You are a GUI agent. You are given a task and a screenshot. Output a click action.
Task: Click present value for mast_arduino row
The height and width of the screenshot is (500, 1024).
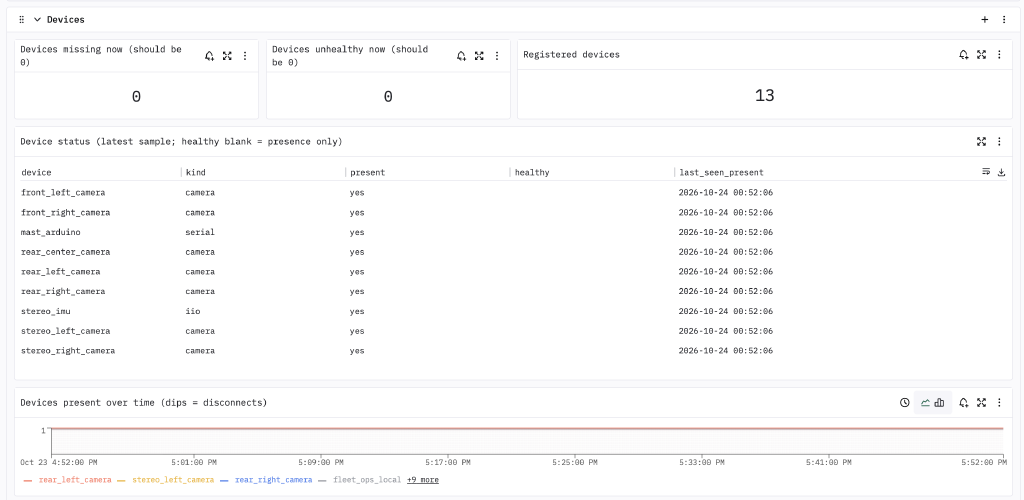(x=357, y=232)
